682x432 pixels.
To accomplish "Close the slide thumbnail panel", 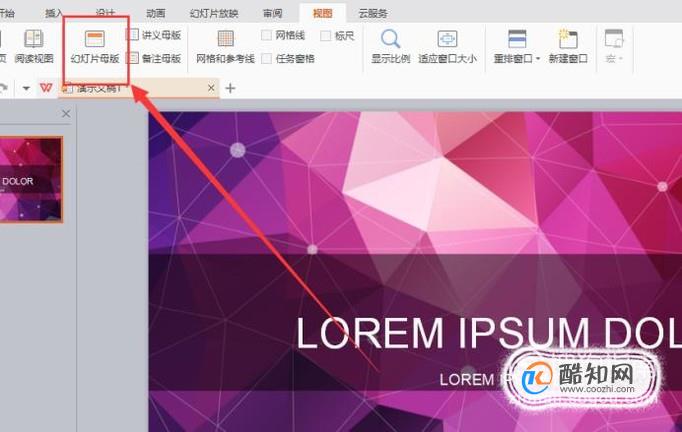I will 66,114.
